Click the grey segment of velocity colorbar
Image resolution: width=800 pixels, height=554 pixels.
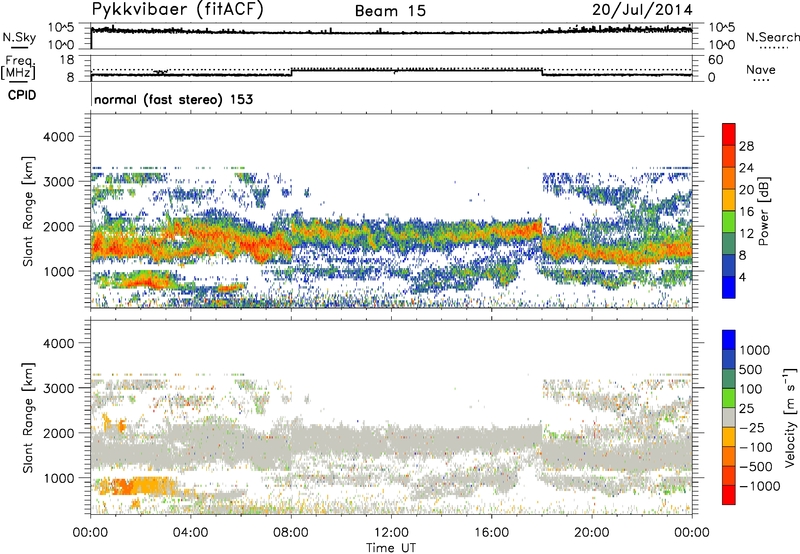pos(729,417)
